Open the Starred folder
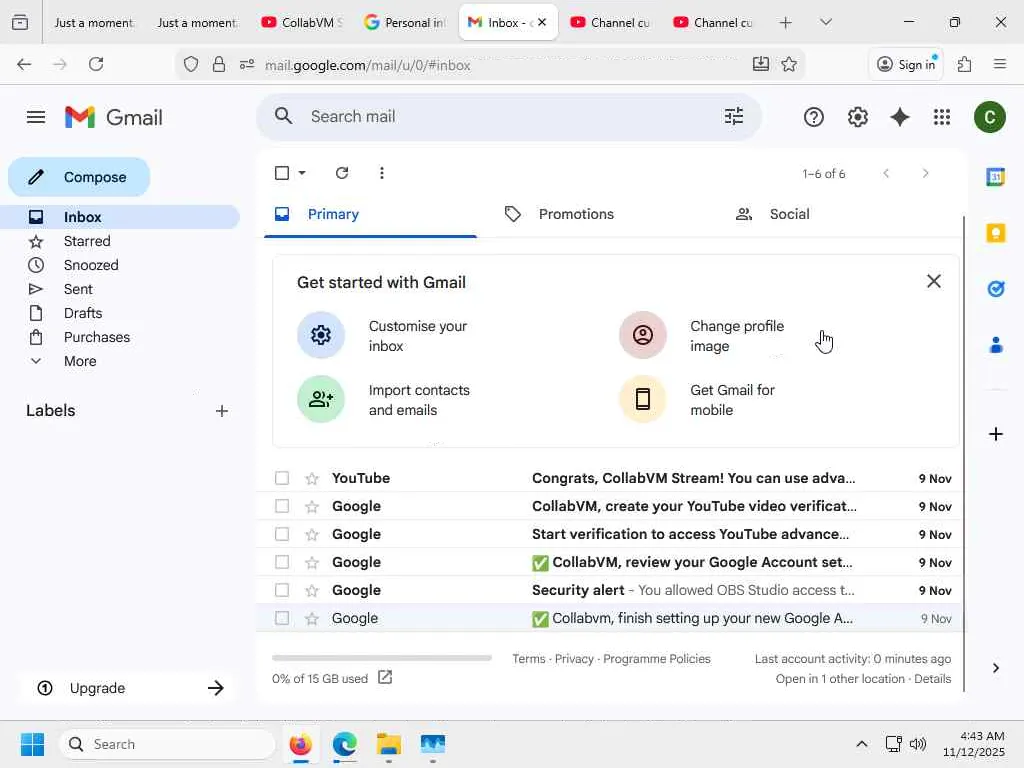1024x768 pixels. pyautogui.click(x=87, y=241)
